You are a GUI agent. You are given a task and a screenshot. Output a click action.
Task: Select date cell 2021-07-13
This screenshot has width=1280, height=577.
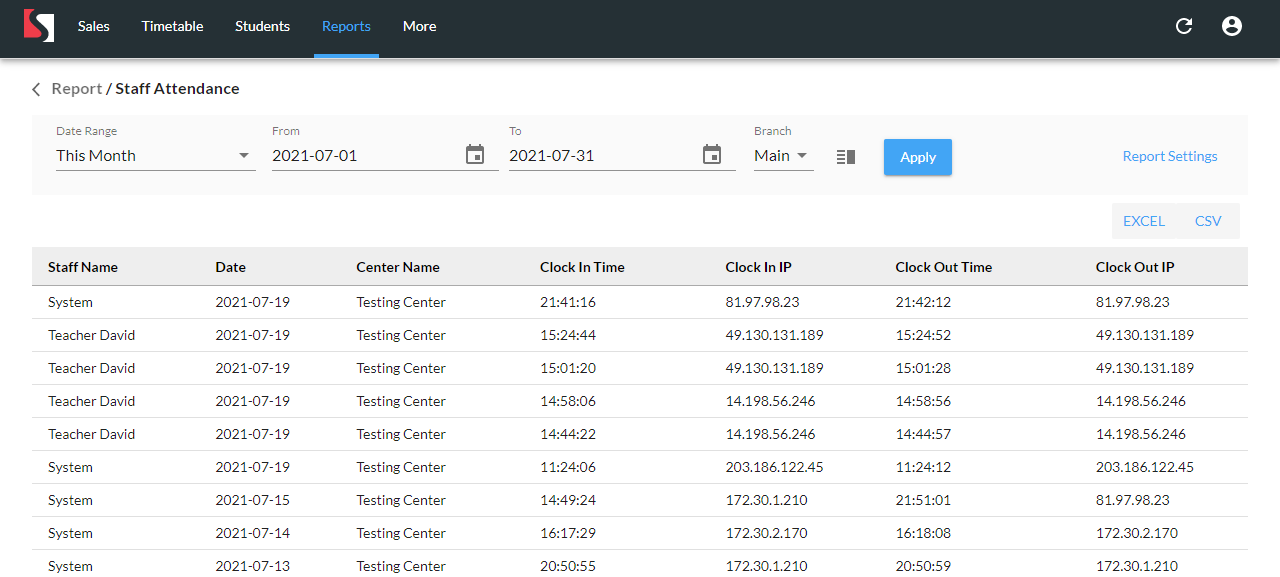click(253, 566)
